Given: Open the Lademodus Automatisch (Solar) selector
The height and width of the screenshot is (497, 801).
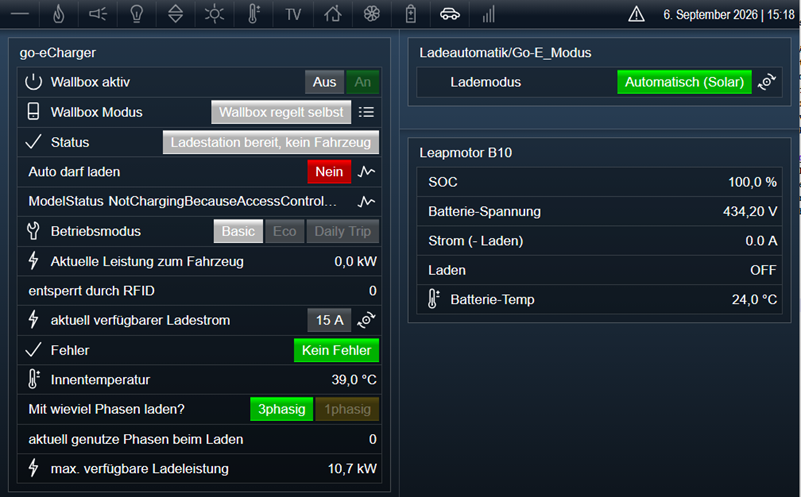Looking at the screenshot, I should coord(685,82).
